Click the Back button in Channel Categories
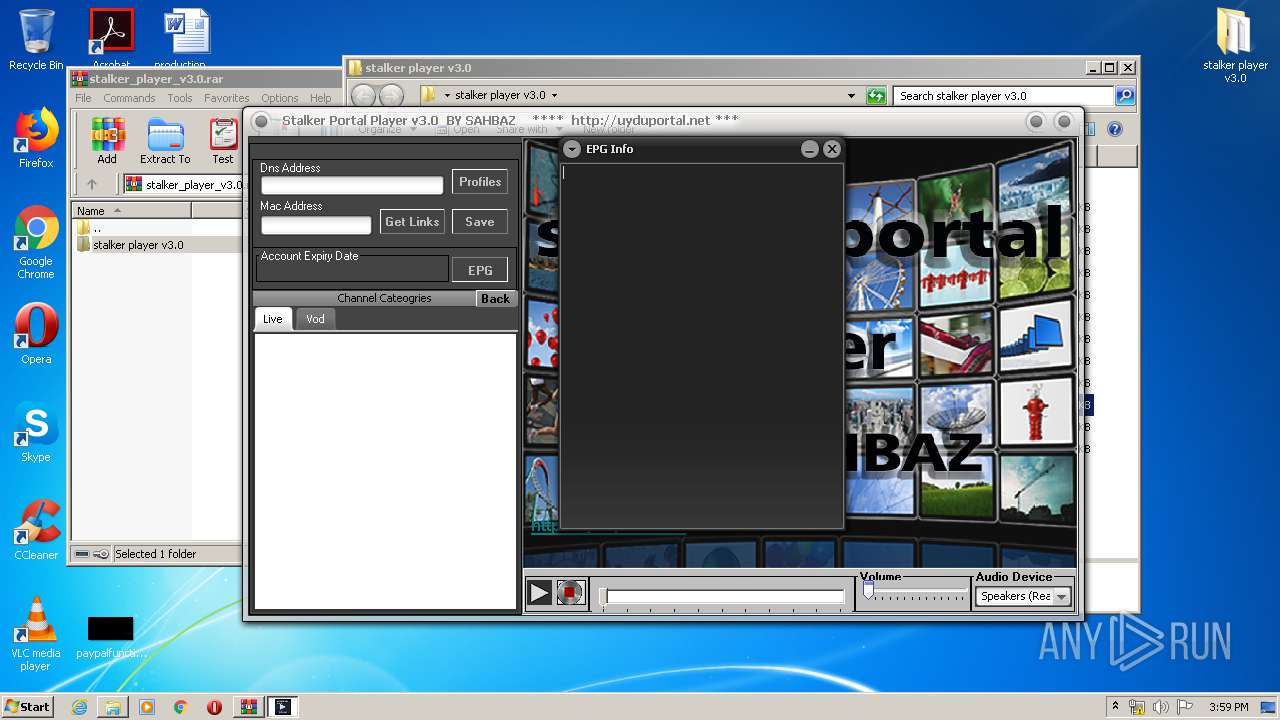The width and height of the screenshot is (1280, 720). pos(495,298)
